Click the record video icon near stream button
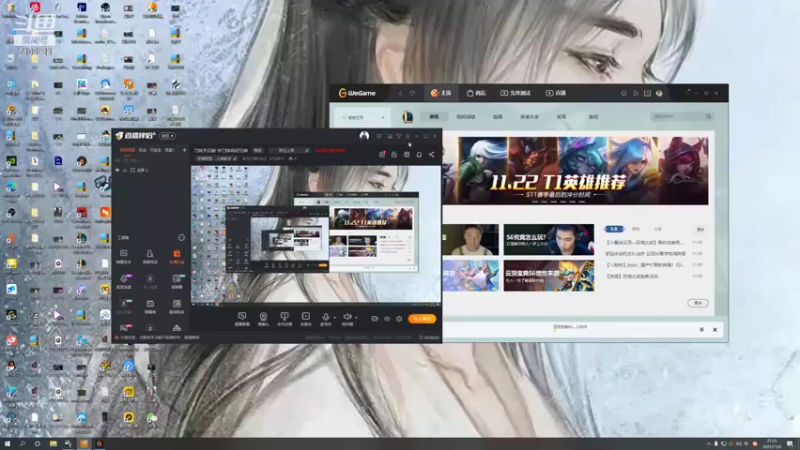Viewport: 800px width, 450px height. point(374,319)
